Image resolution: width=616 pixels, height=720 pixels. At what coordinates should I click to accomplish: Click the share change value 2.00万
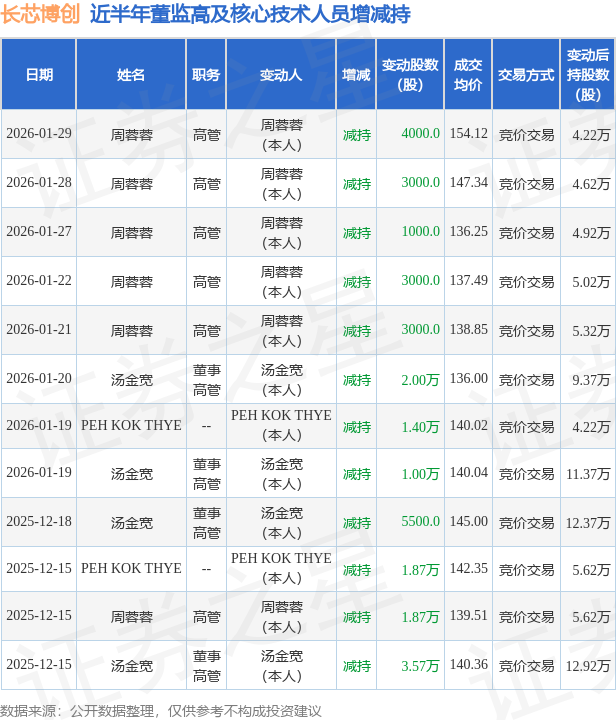(420, 380)
